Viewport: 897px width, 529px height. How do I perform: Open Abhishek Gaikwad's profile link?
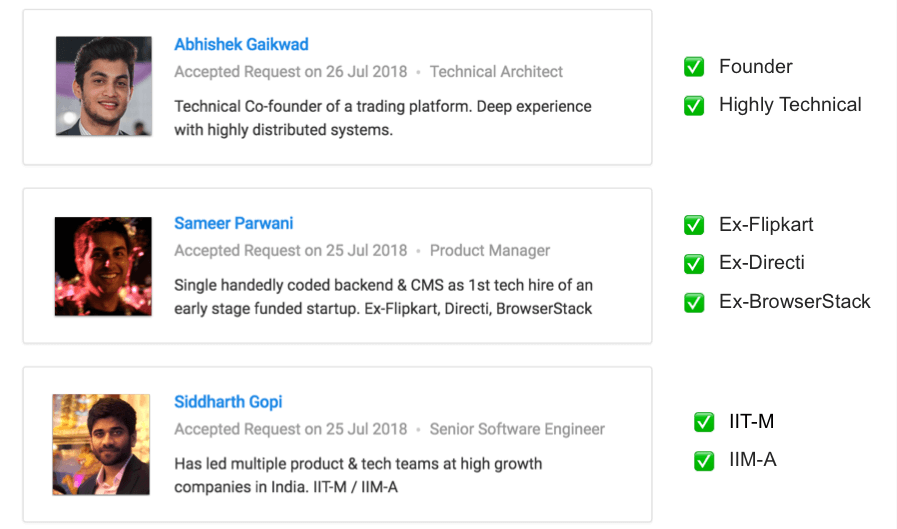241,45
